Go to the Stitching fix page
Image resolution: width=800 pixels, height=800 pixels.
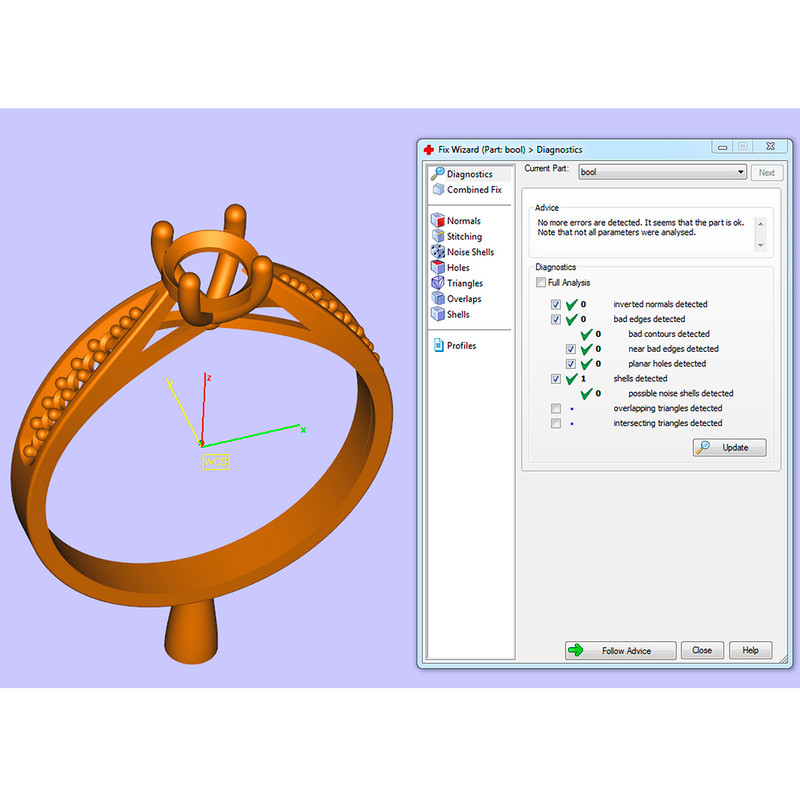tap(464, 237)
